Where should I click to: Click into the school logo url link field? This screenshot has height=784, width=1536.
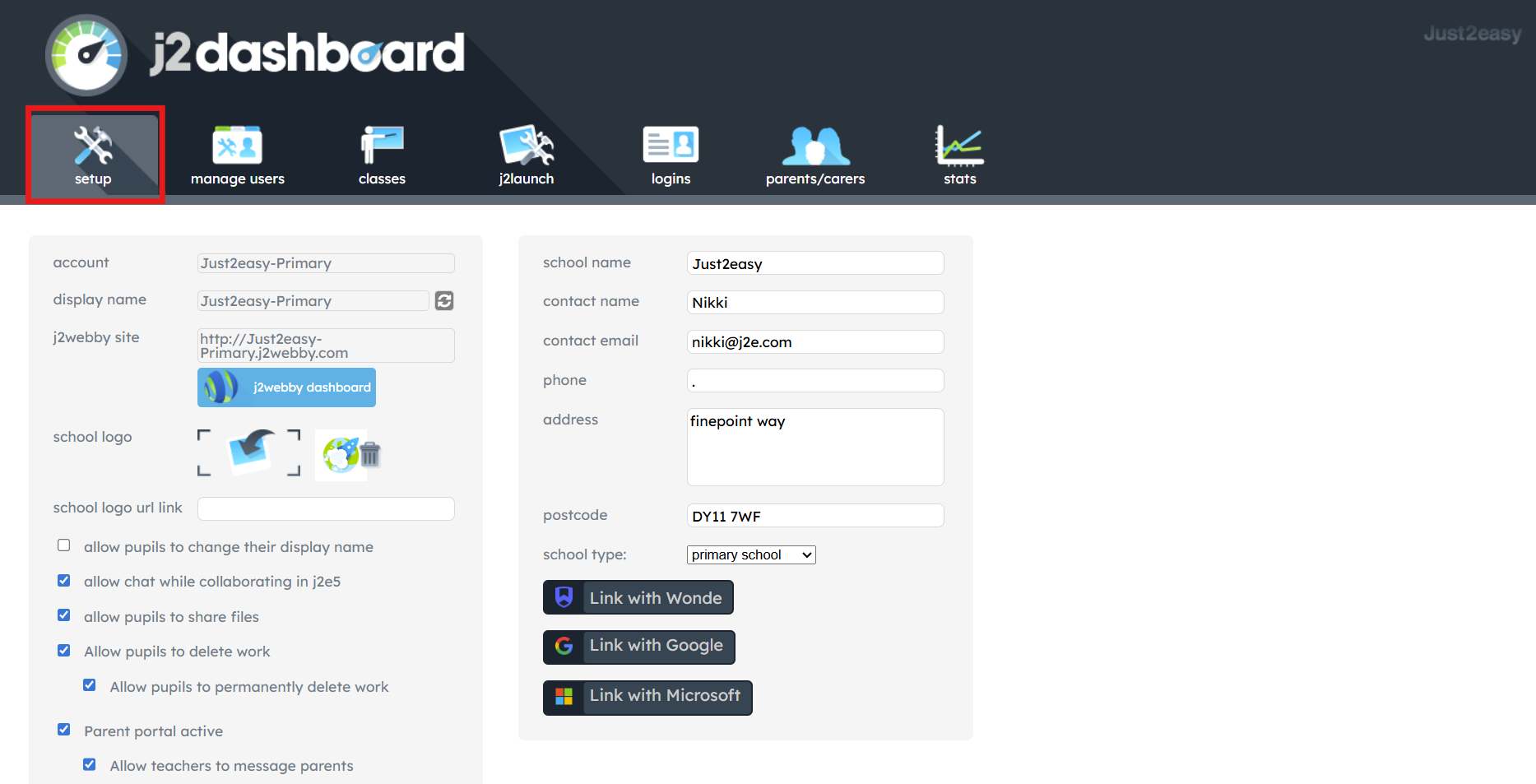click(x=326, y=508)
